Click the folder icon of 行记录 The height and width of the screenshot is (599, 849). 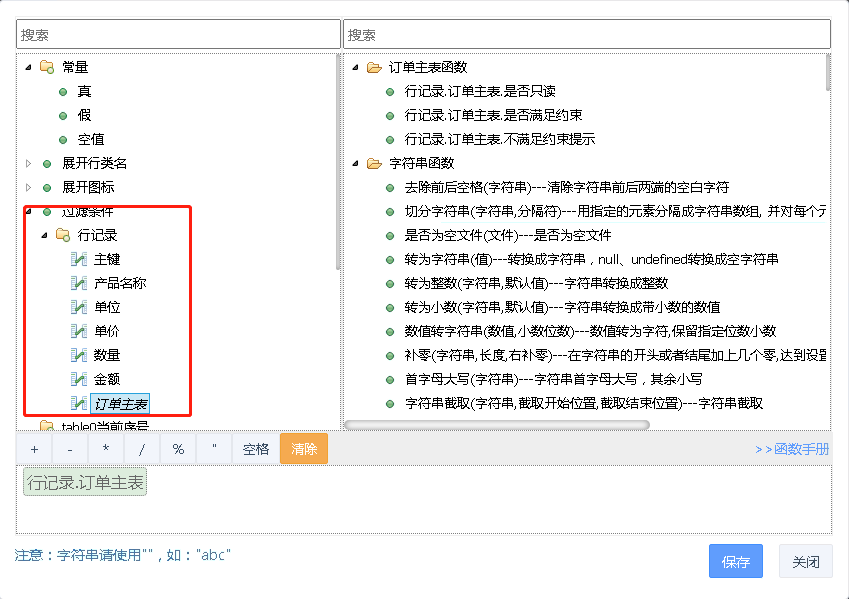[x=62, y=235]
